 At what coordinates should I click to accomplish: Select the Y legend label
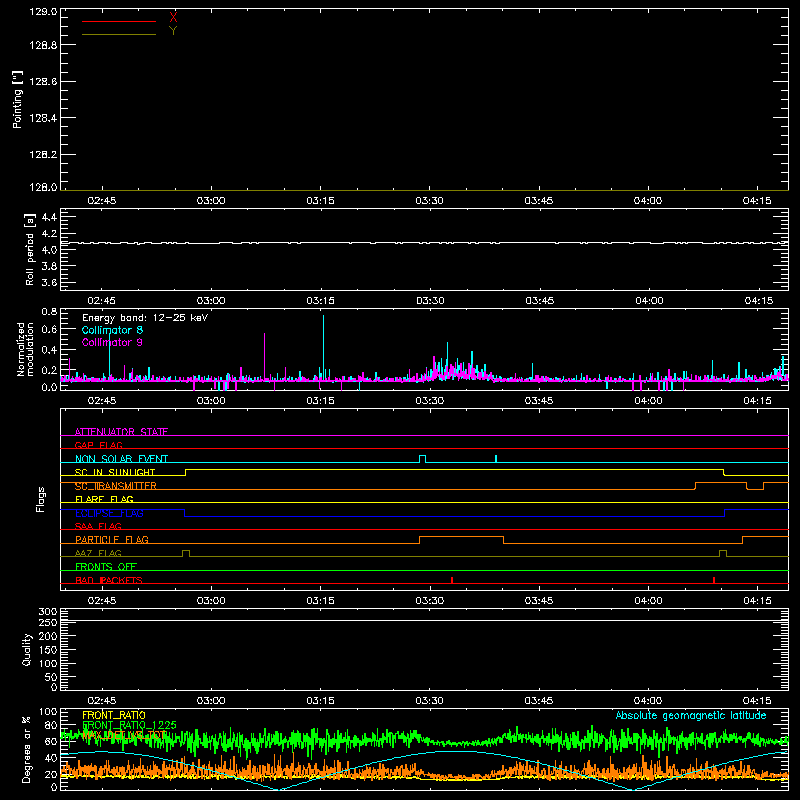(173, 31)
